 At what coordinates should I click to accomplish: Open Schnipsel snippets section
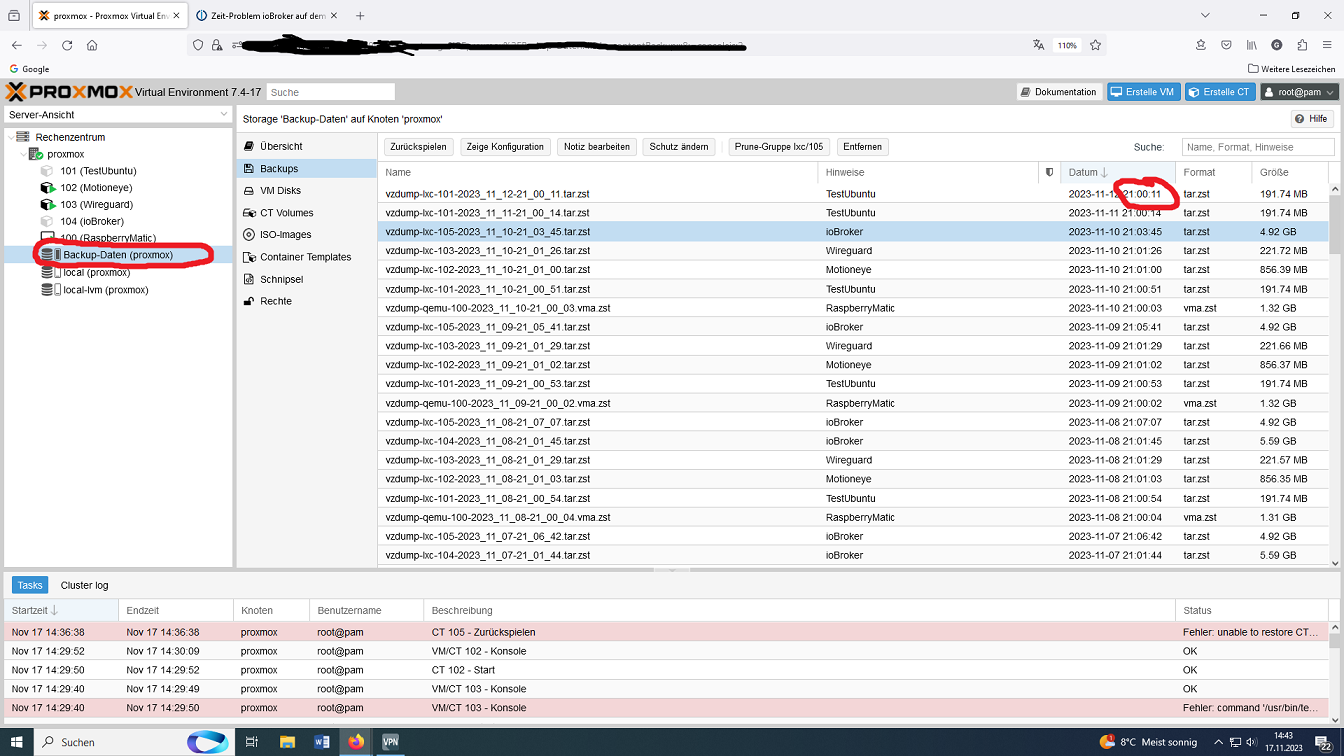point(281,279)
